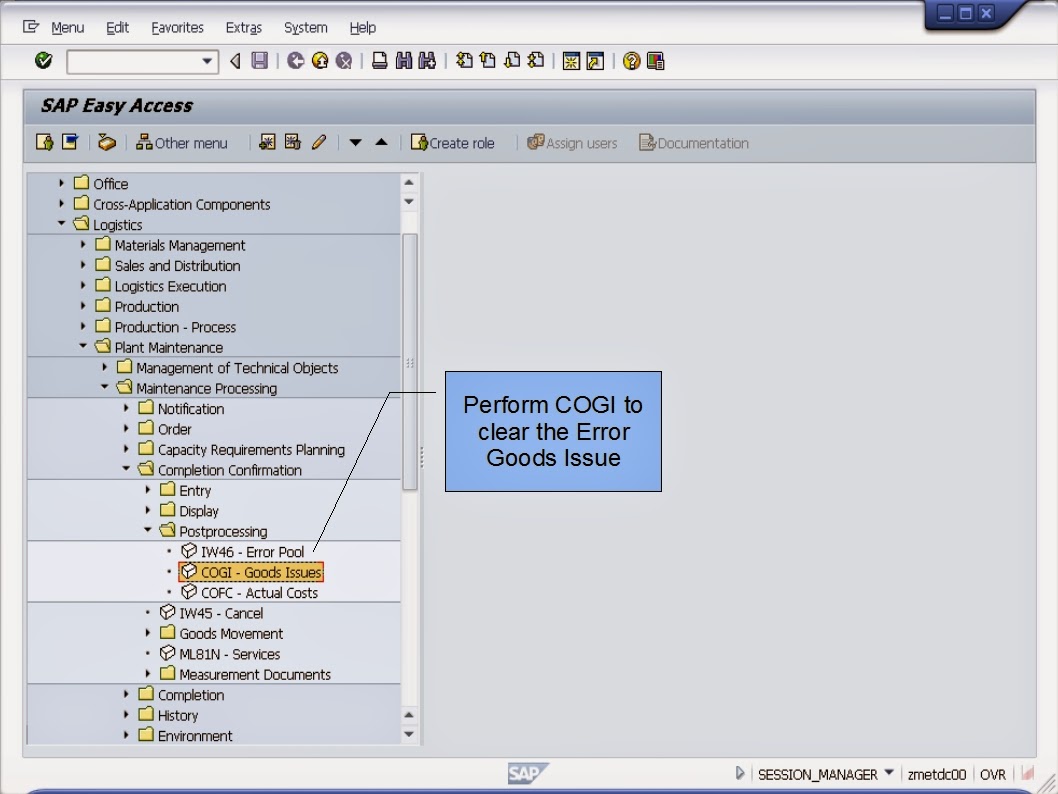Click the Next Page icon
Viewport: 1058px width, 794px height.
512,61
